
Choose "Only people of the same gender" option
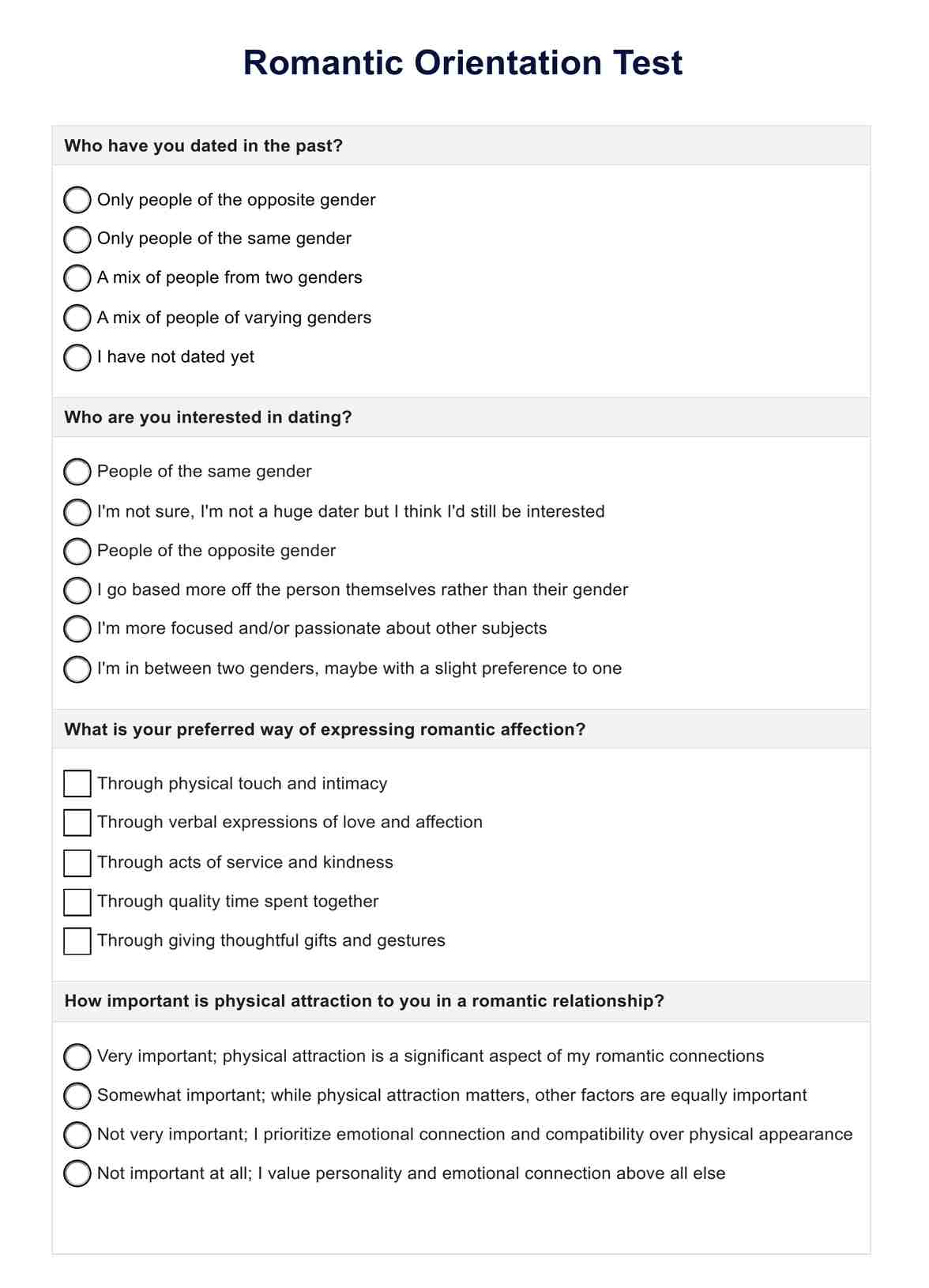tap(77, 239)
